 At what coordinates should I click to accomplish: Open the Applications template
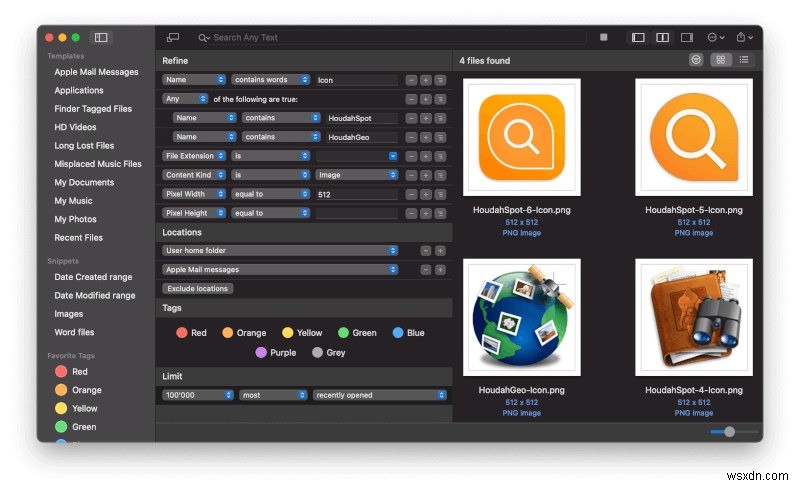click(79, 90)
